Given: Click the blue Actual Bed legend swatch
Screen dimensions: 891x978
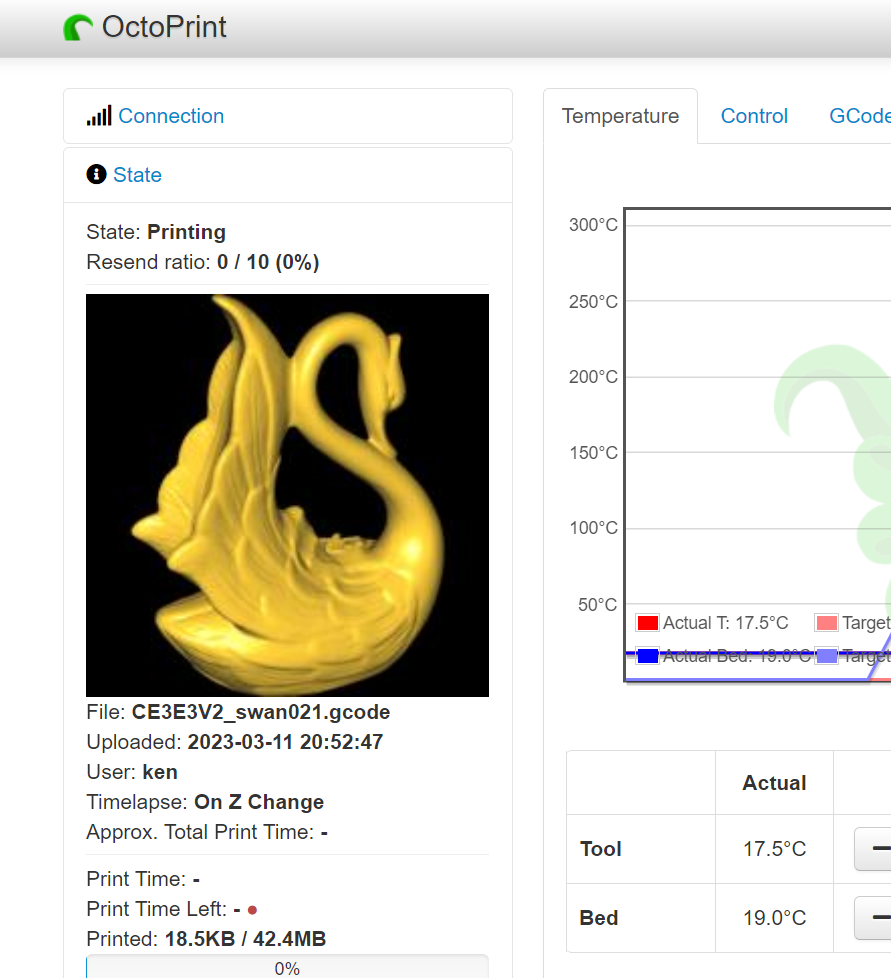Looking at the screenshot, I should pyautogui.click(x=648, y=656).
